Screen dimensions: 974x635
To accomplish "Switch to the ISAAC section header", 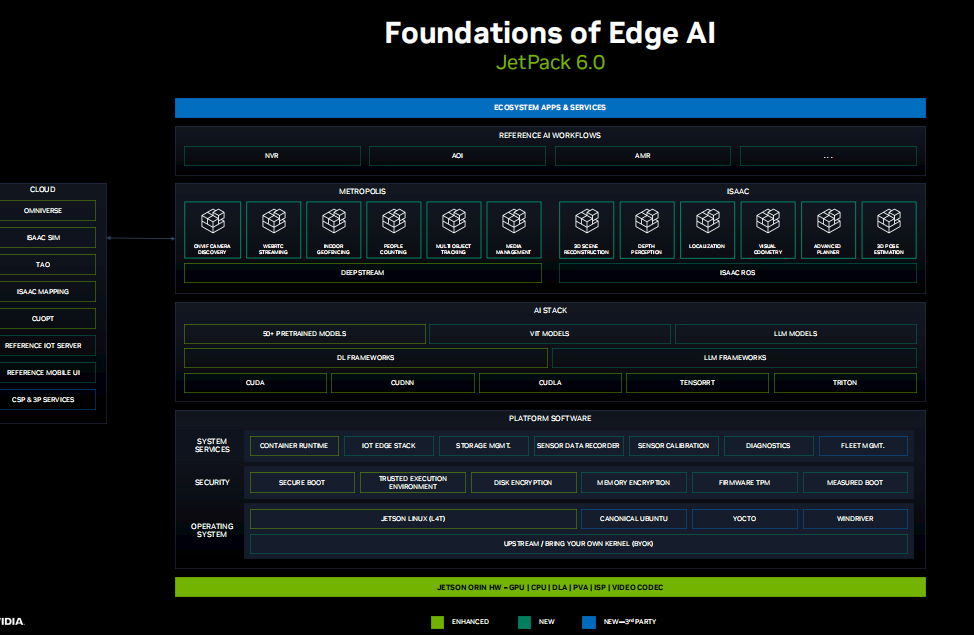I will point(737,191).
